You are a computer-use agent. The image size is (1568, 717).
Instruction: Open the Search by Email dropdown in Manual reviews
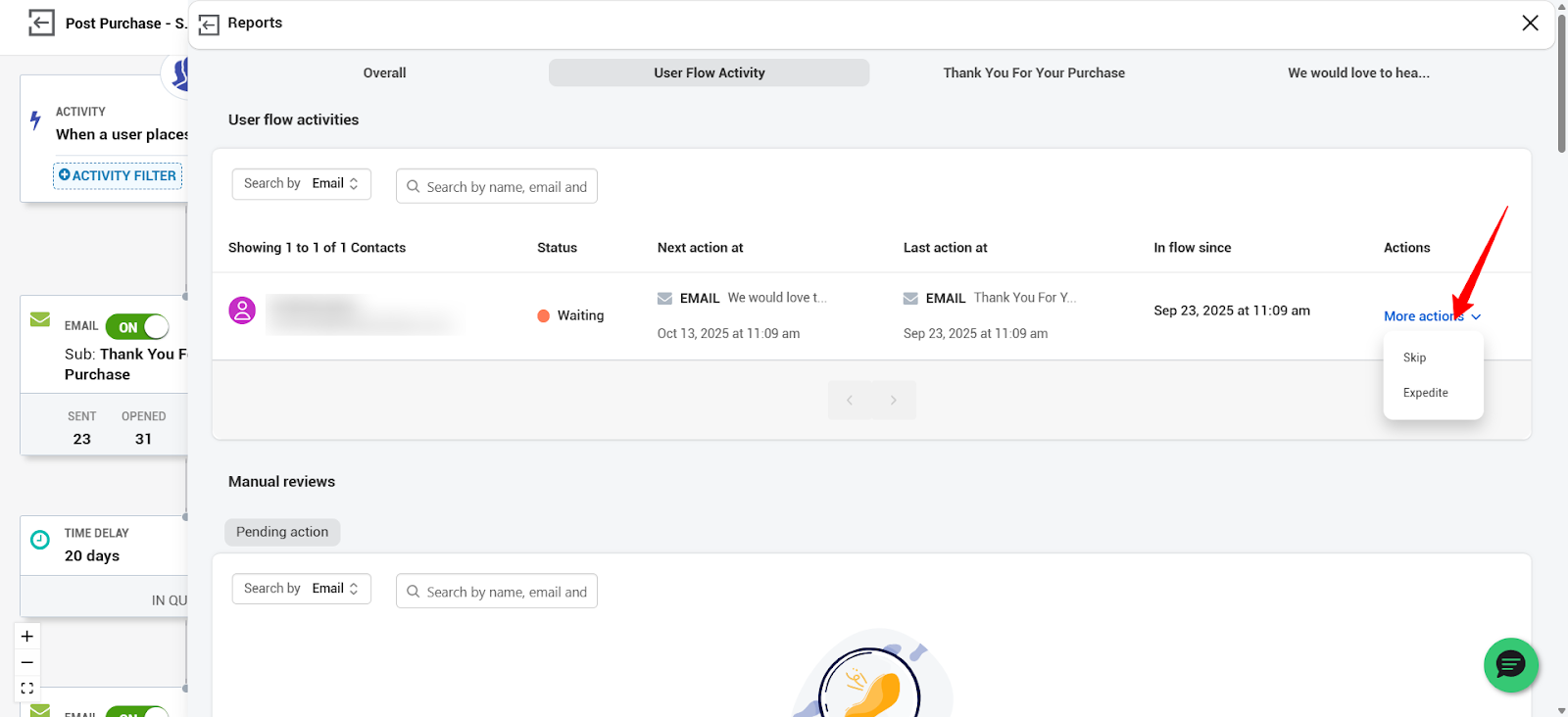302,589
